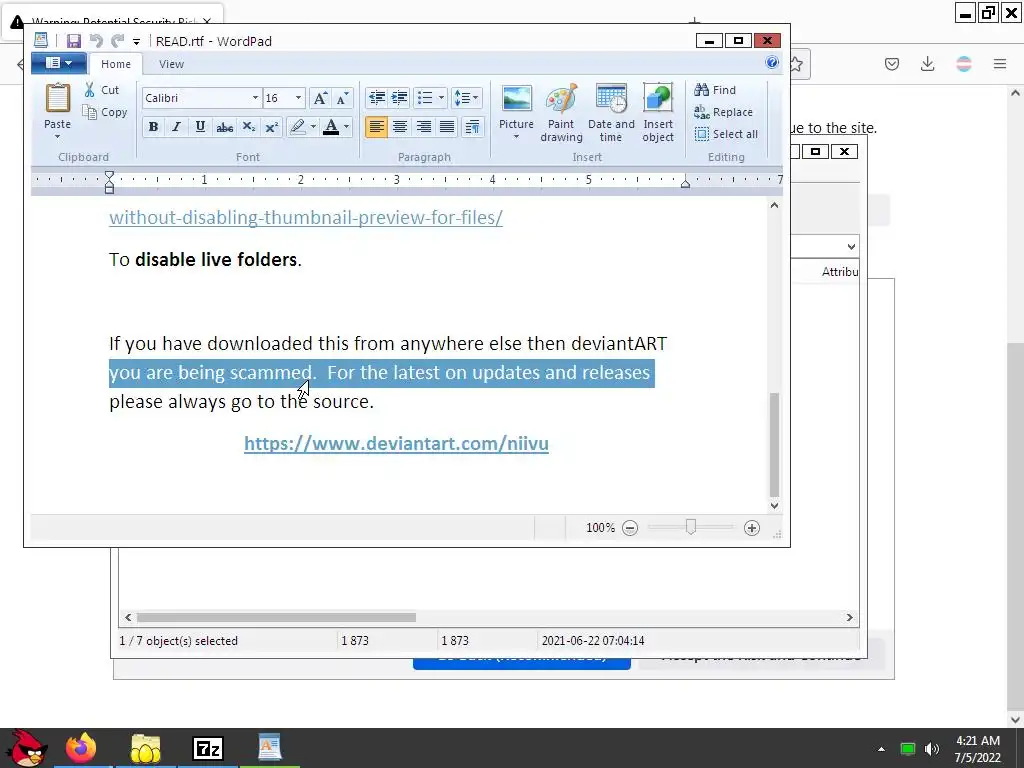1024x768 pixels.
Task: Toggle Strikethrough formatting
Action: coord(225,127)
